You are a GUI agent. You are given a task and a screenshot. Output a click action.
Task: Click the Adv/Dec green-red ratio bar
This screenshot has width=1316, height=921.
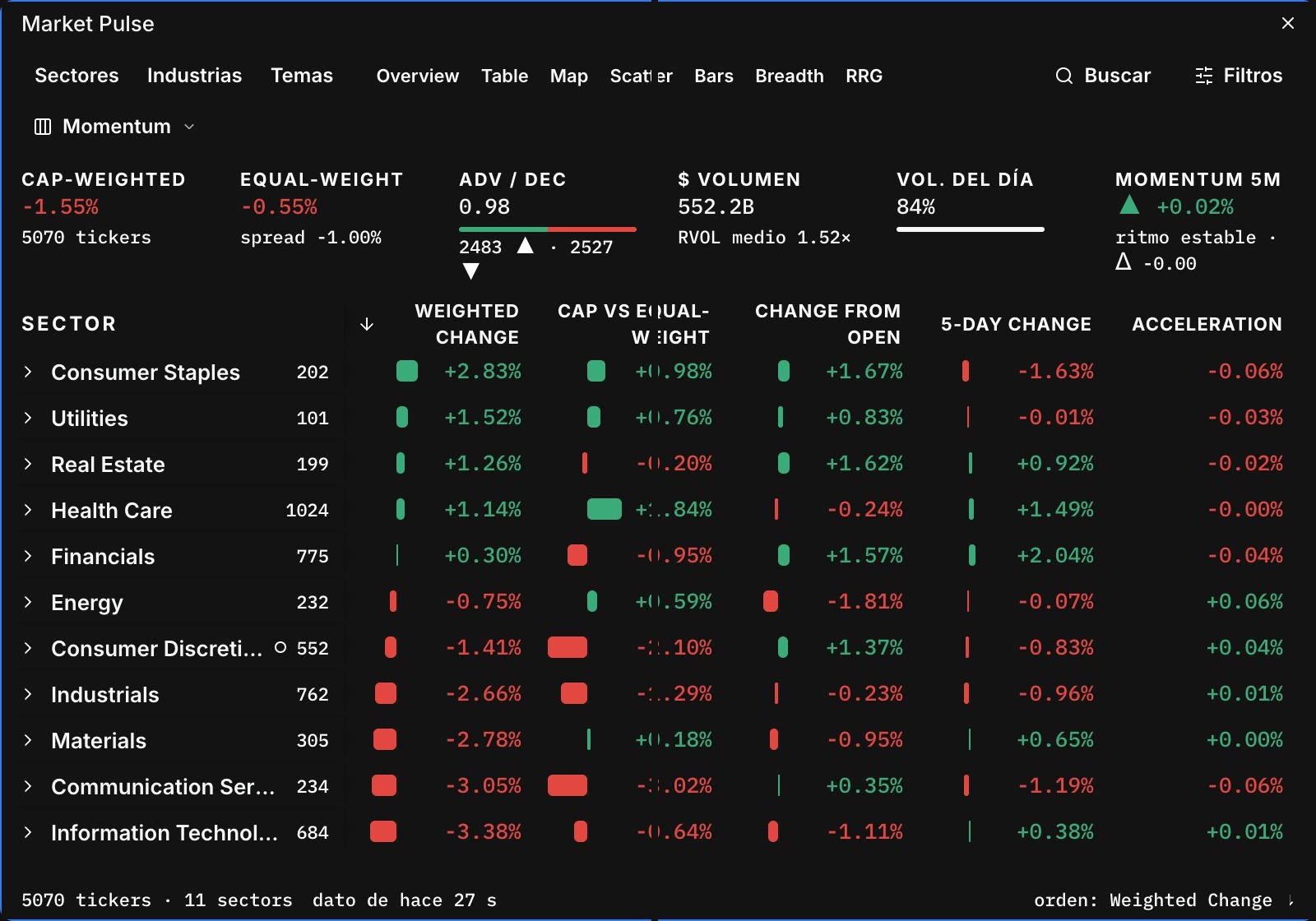[548, 229]
